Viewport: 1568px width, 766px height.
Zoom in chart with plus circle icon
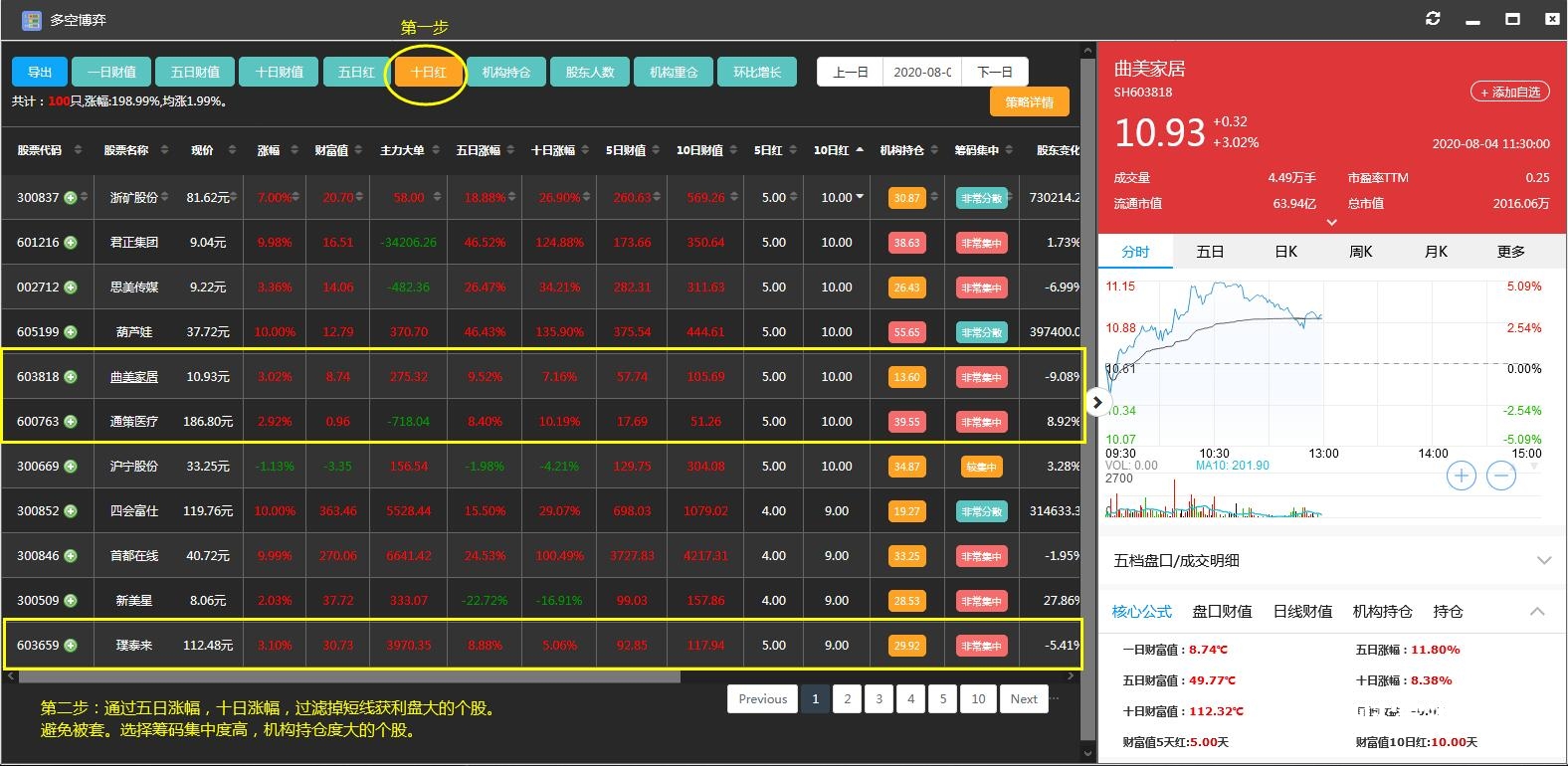coord(1461,476)
